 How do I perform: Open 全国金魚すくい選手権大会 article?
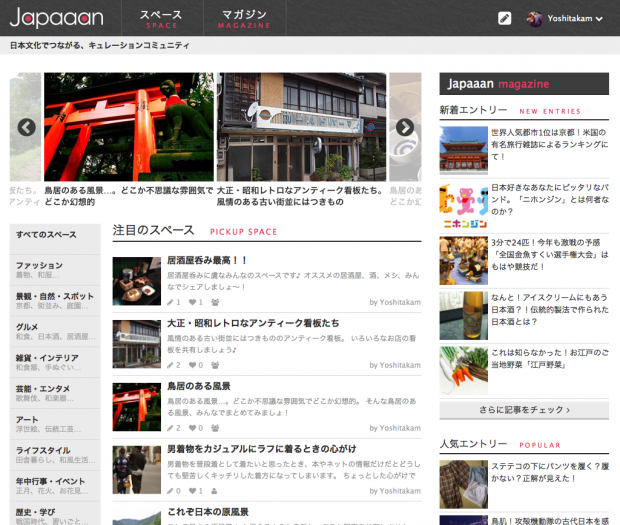(550, 254)
